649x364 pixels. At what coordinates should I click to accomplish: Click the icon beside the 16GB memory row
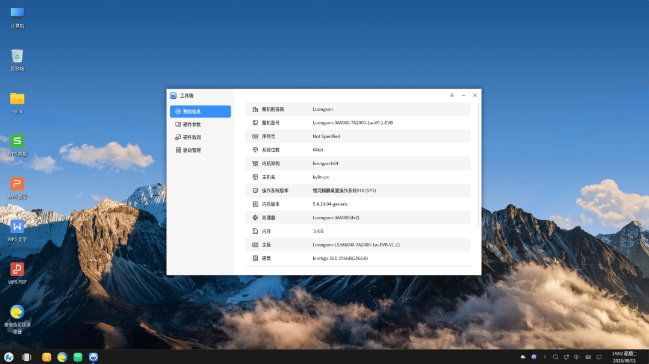tap(255, 231)
